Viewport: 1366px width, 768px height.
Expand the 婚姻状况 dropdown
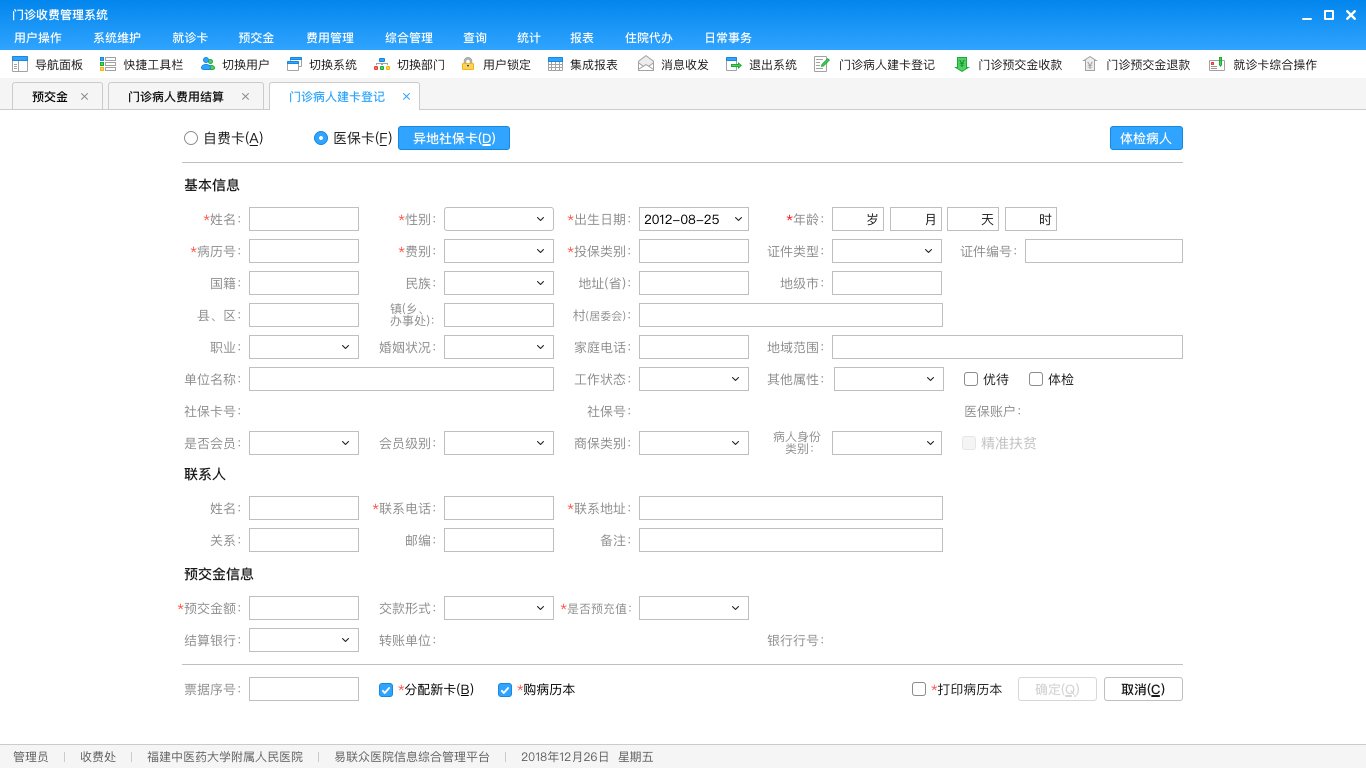tap(499, 347)
